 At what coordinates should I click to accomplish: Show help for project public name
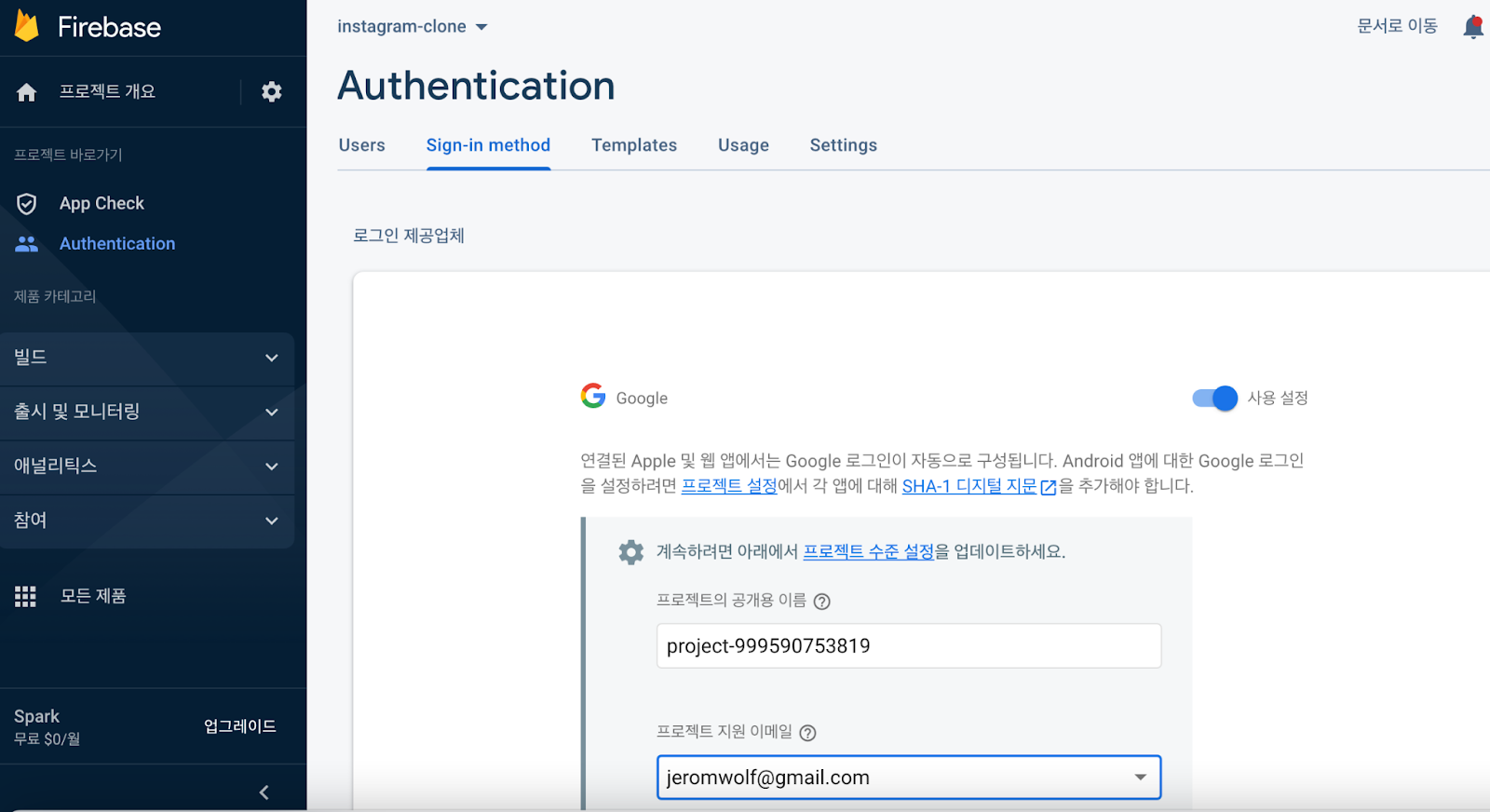point(821,602)
